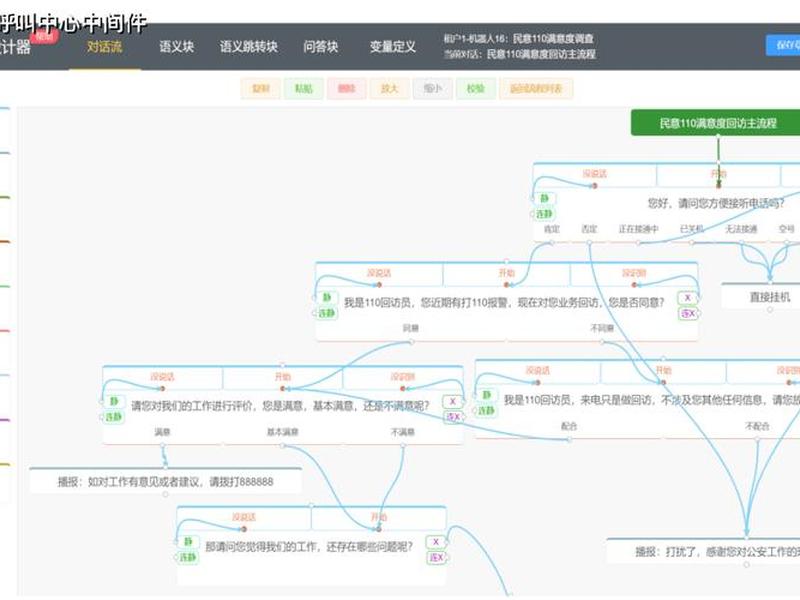Select the green 民意110满意度回访主流程 start node
This screenshot has width=800, height=600.
click(717, 123)
